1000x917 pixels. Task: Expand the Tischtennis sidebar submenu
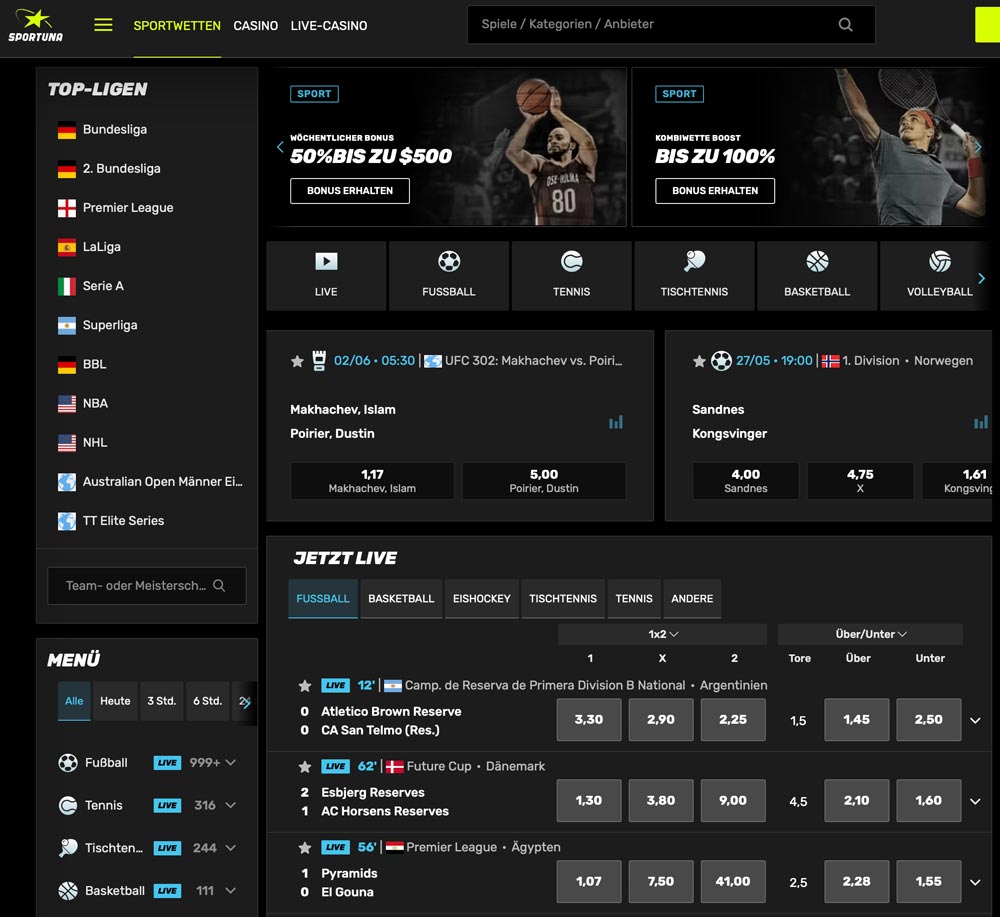[231, 848]
